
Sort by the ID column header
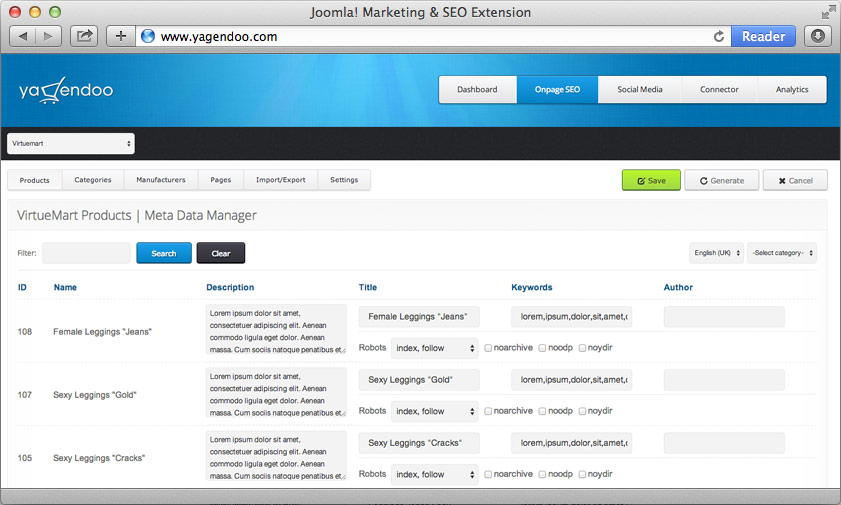[x=22, y=287]
